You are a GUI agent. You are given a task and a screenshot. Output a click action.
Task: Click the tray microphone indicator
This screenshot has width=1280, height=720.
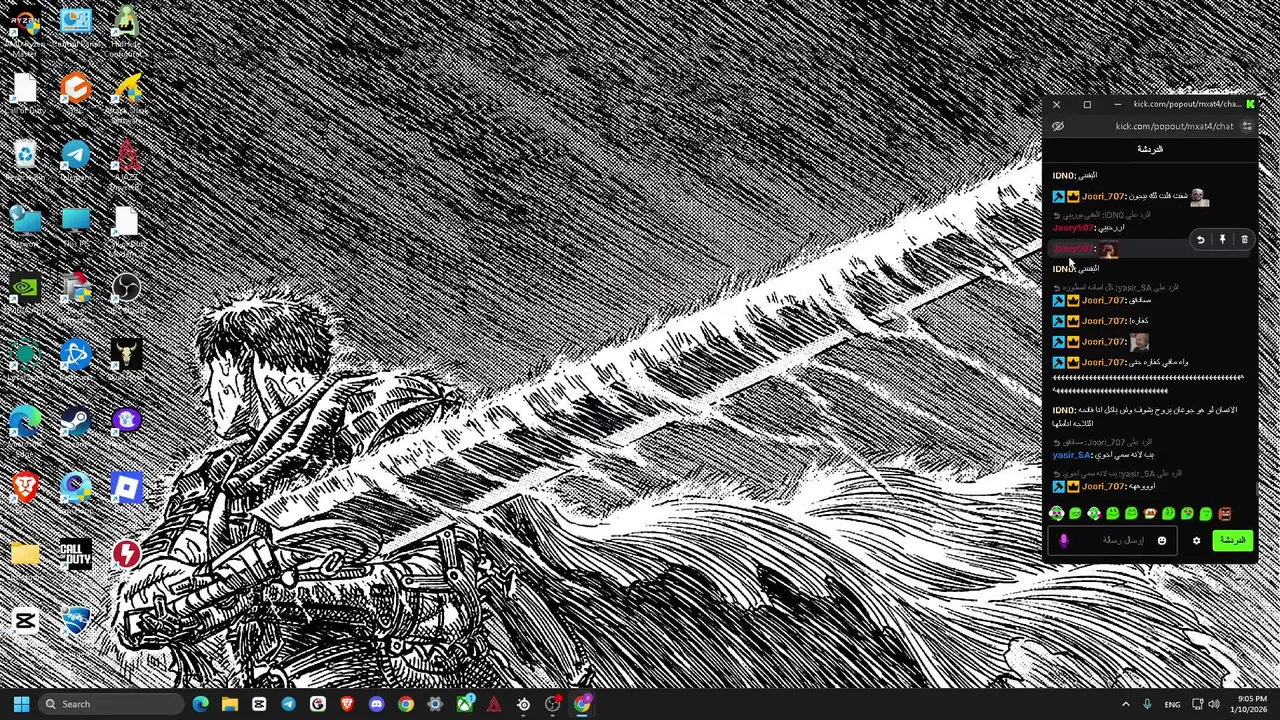(x=1147, y=704)
